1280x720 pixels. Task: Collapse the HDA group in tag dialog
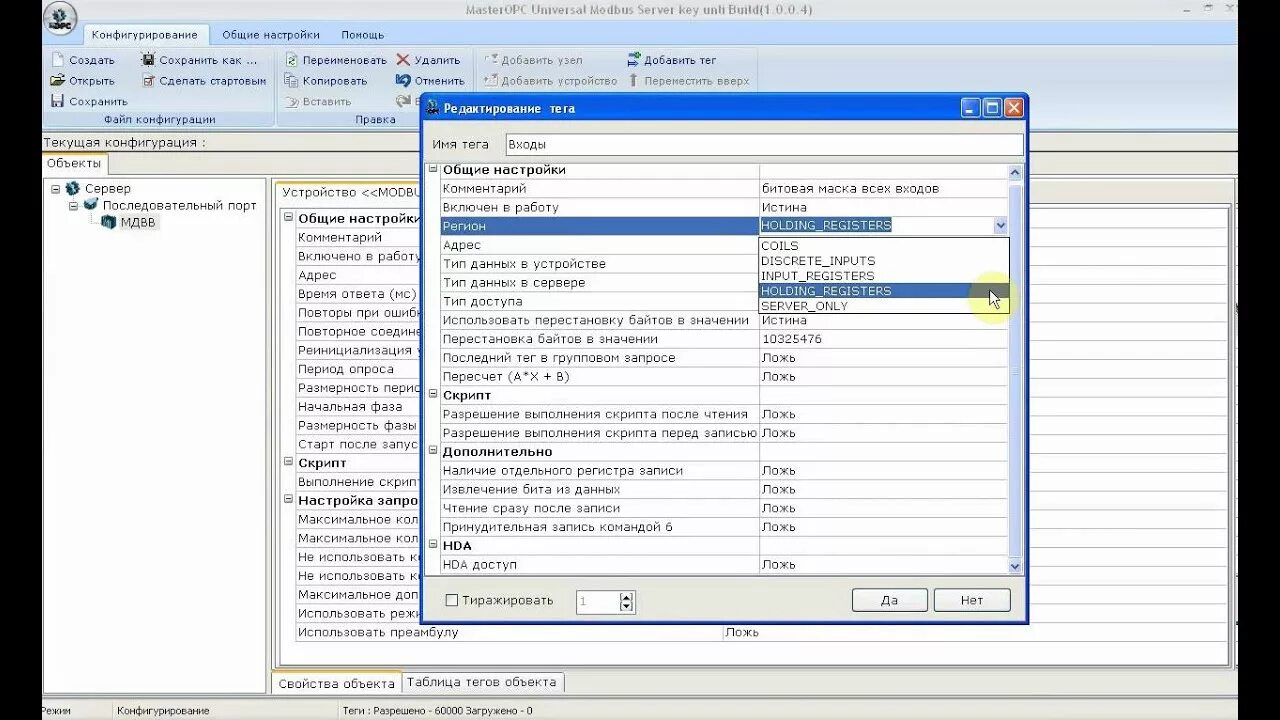click(x=433, y=545)
